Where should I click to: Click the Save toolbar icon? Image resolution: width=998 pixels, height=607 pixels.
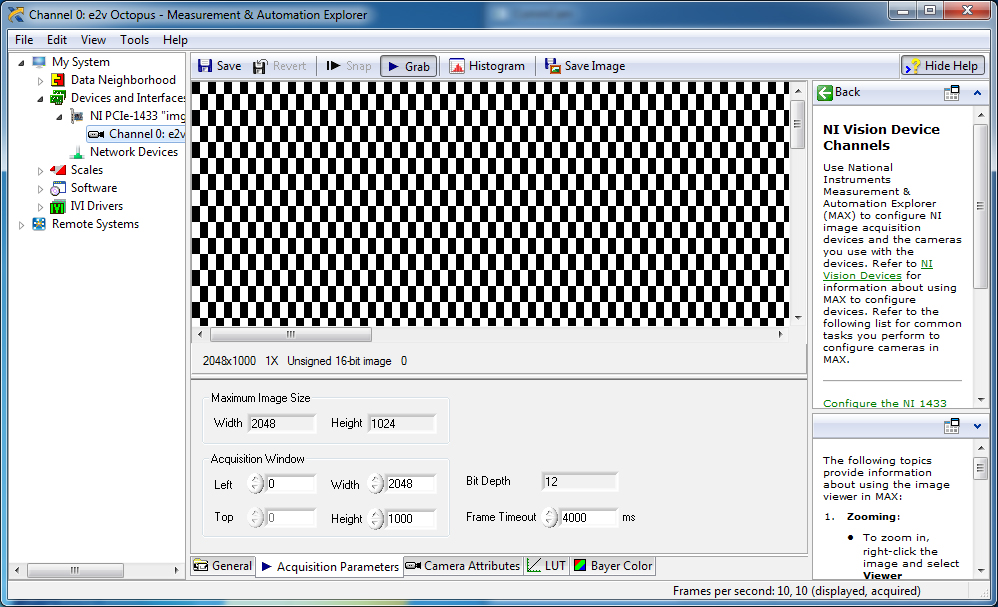tap(206, 66)
